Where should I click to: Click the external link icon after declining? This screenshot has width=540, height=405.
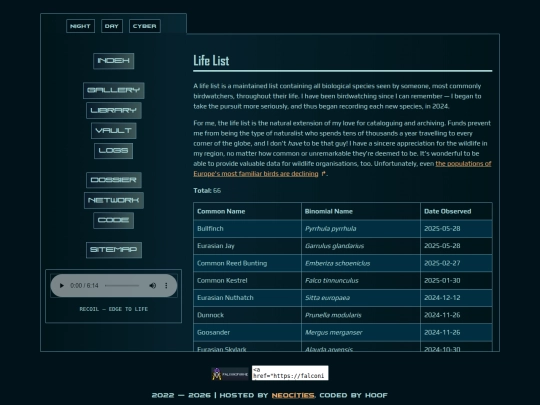[x=323, y=174]
